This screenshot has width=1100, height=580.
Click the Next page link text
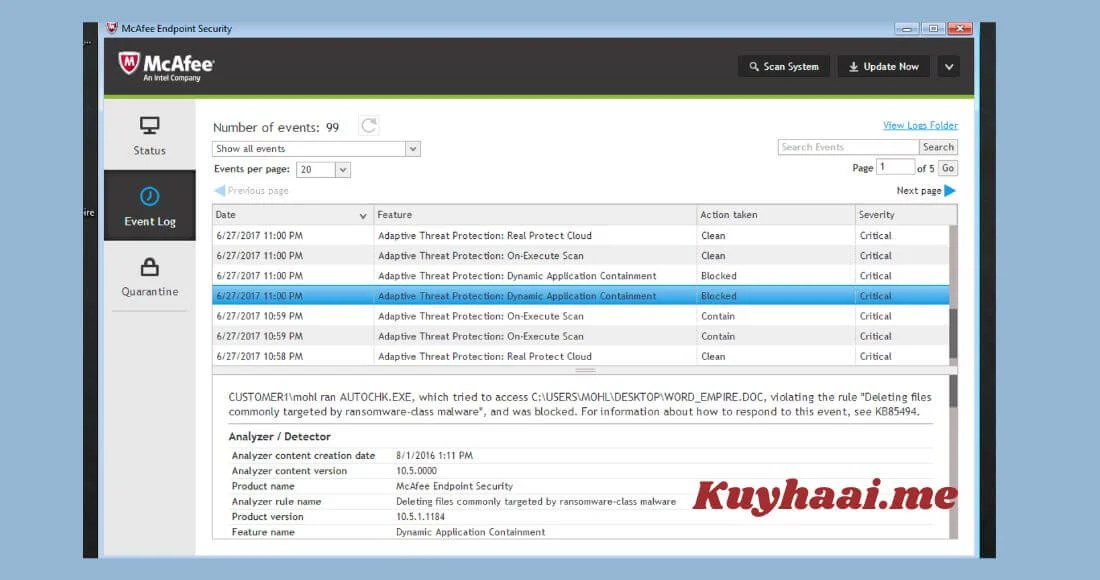coord(918,191)
